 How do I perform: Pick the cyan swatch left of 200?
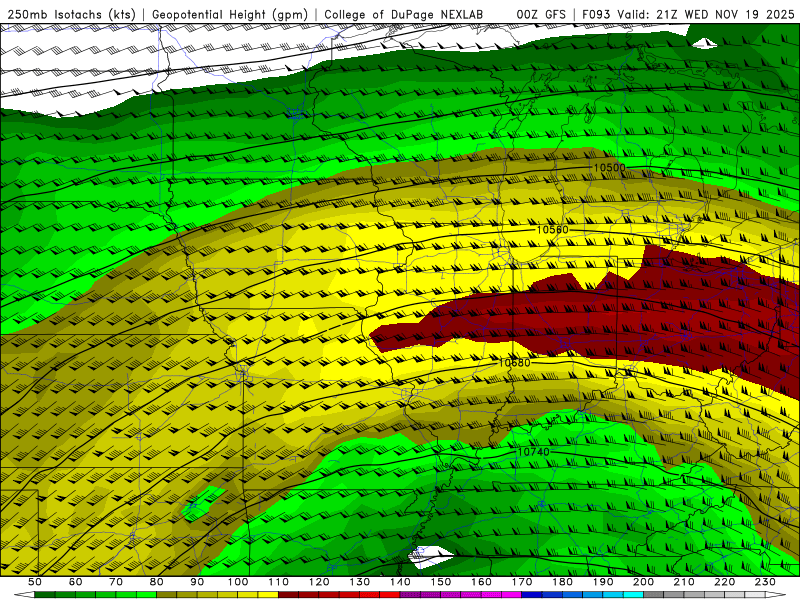pos(634,595)
